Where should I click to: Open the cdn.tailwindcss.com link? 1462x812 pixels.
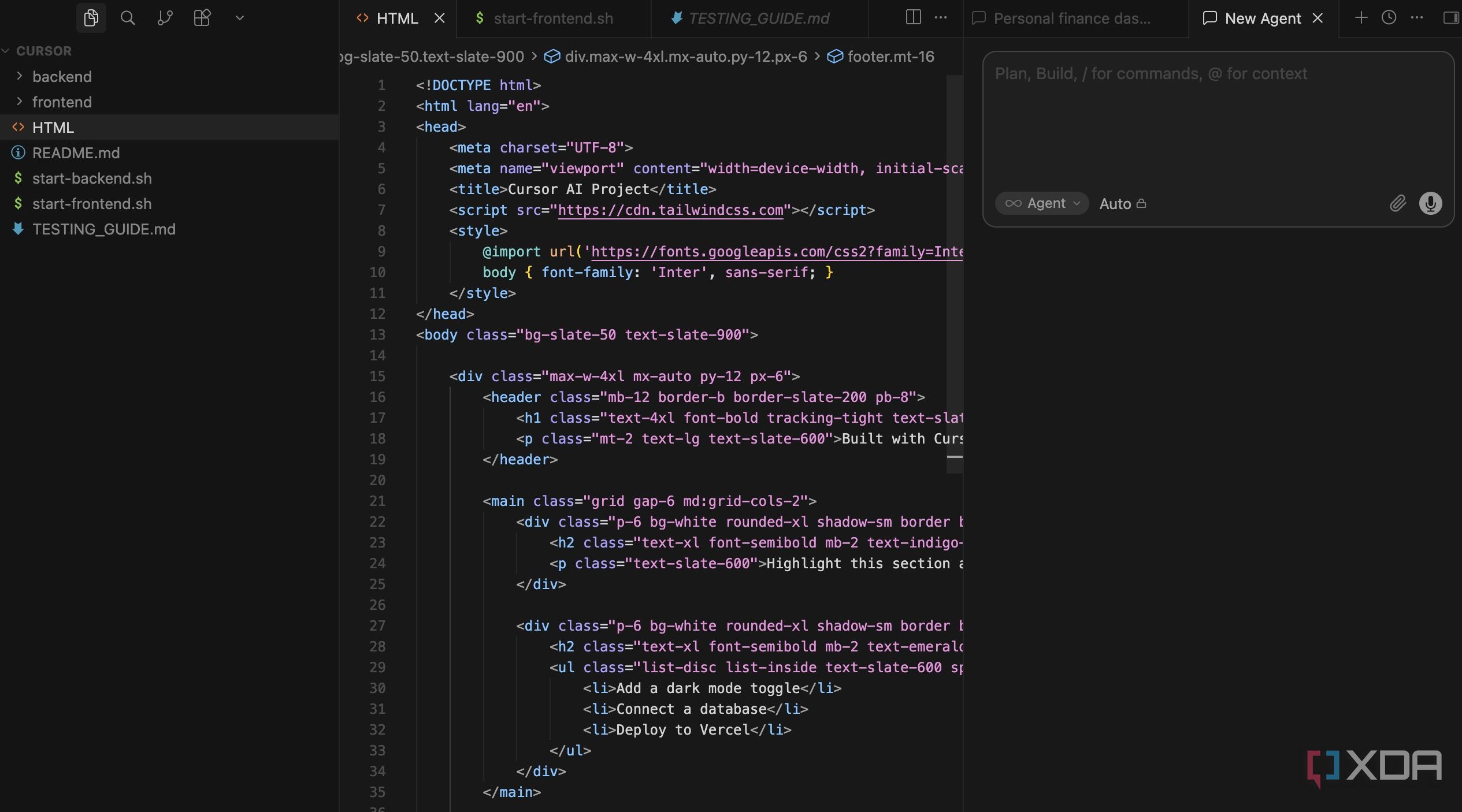(670, 210)
